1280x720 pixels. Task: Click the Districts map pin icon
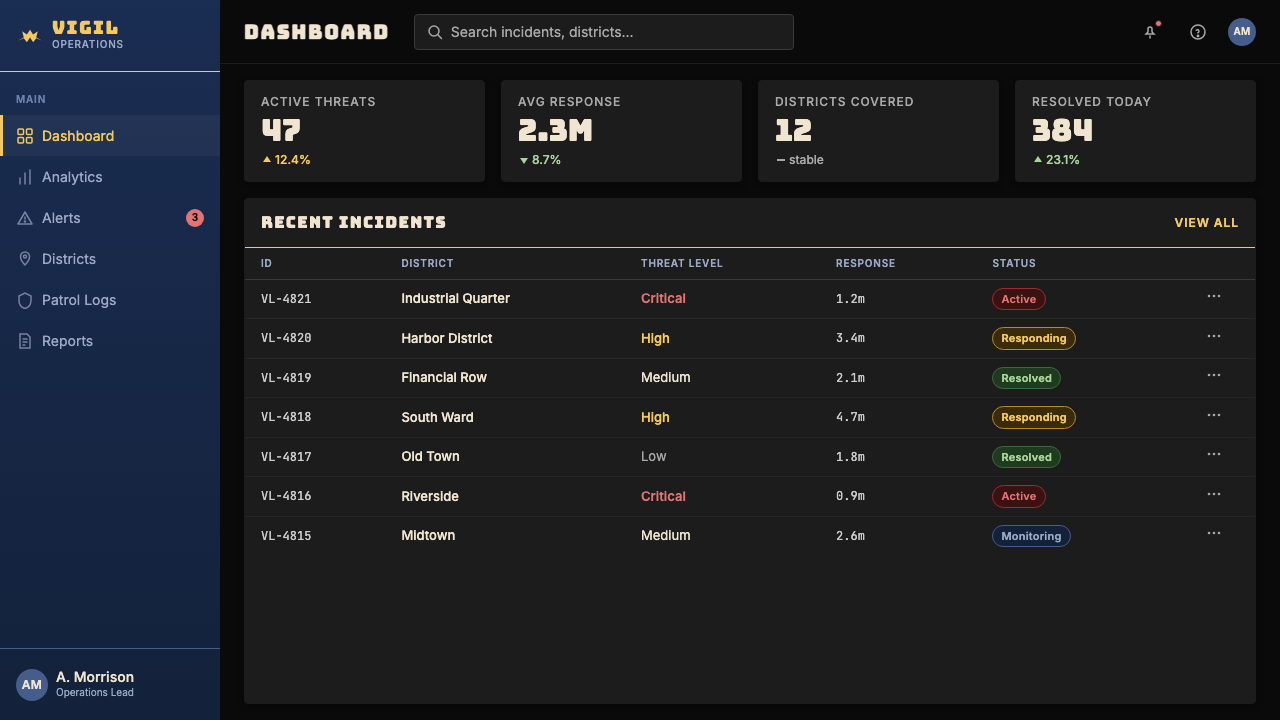25,259
